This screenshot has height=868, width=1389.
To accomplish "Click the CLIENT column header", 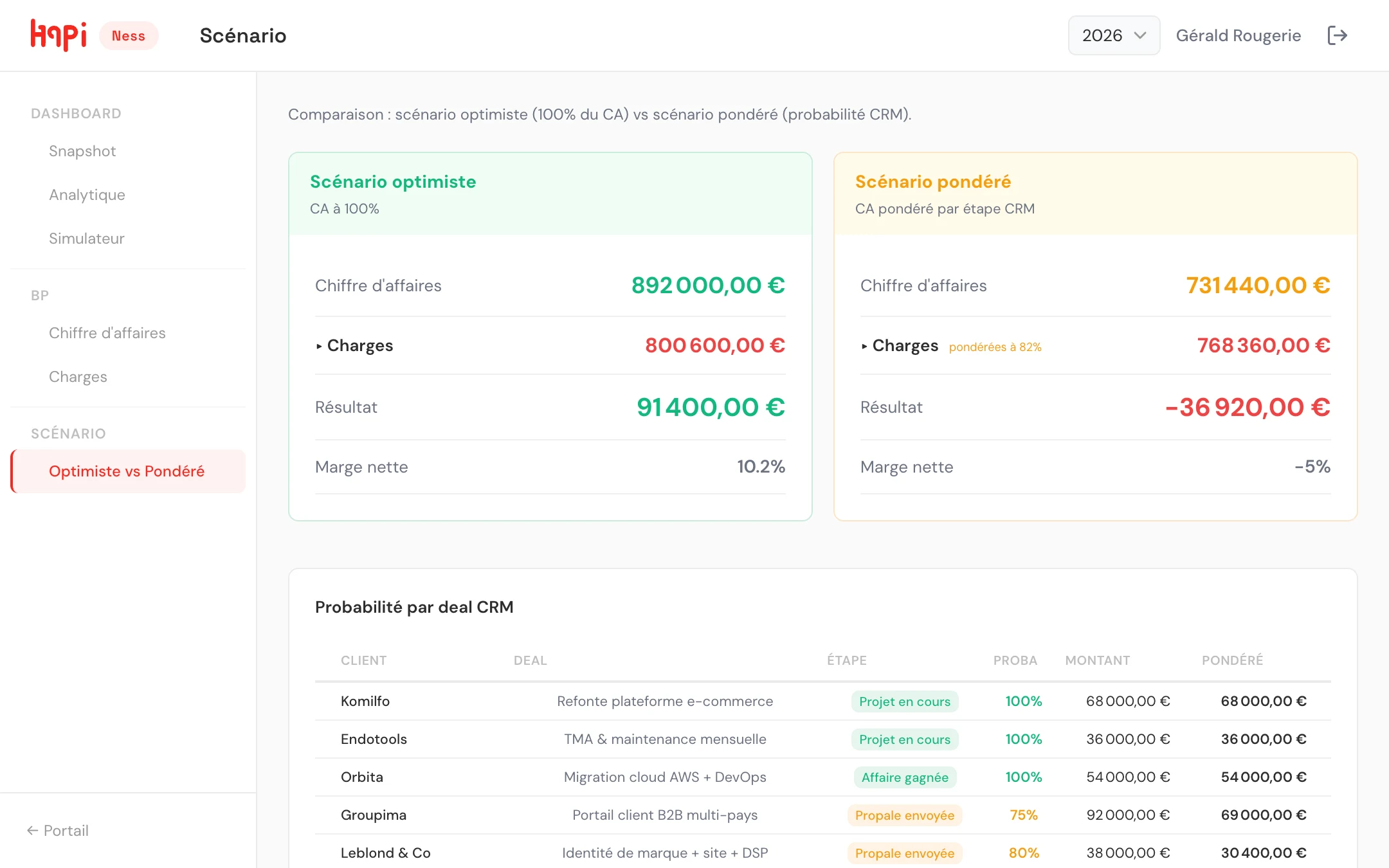I will point(363,660).
